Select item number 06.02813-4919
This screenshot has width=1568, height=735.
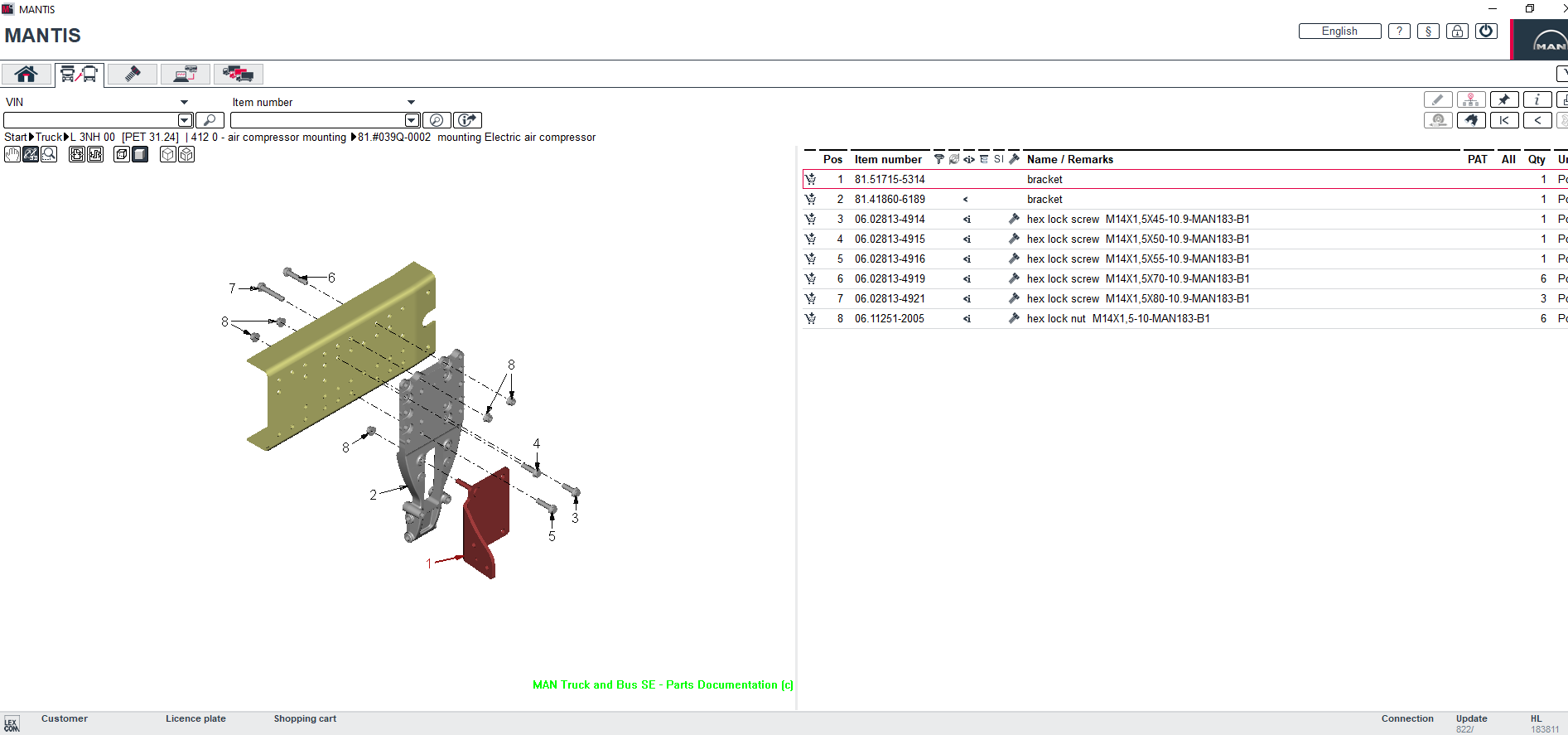pyautogui.click(x=890, y=278)
